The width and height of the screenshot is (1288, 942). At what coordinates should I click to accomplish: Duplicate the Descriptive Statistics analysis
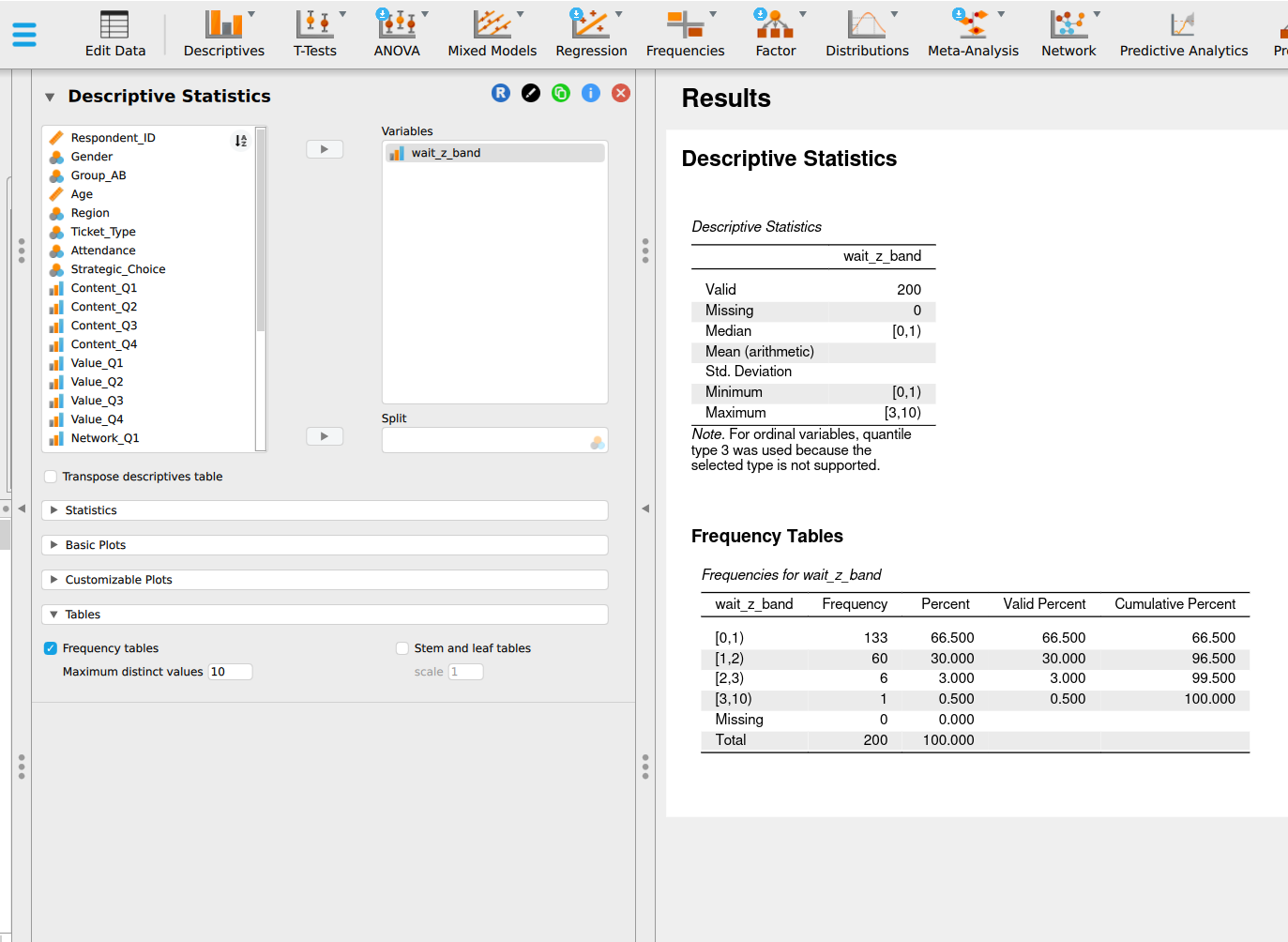point(561,93)
